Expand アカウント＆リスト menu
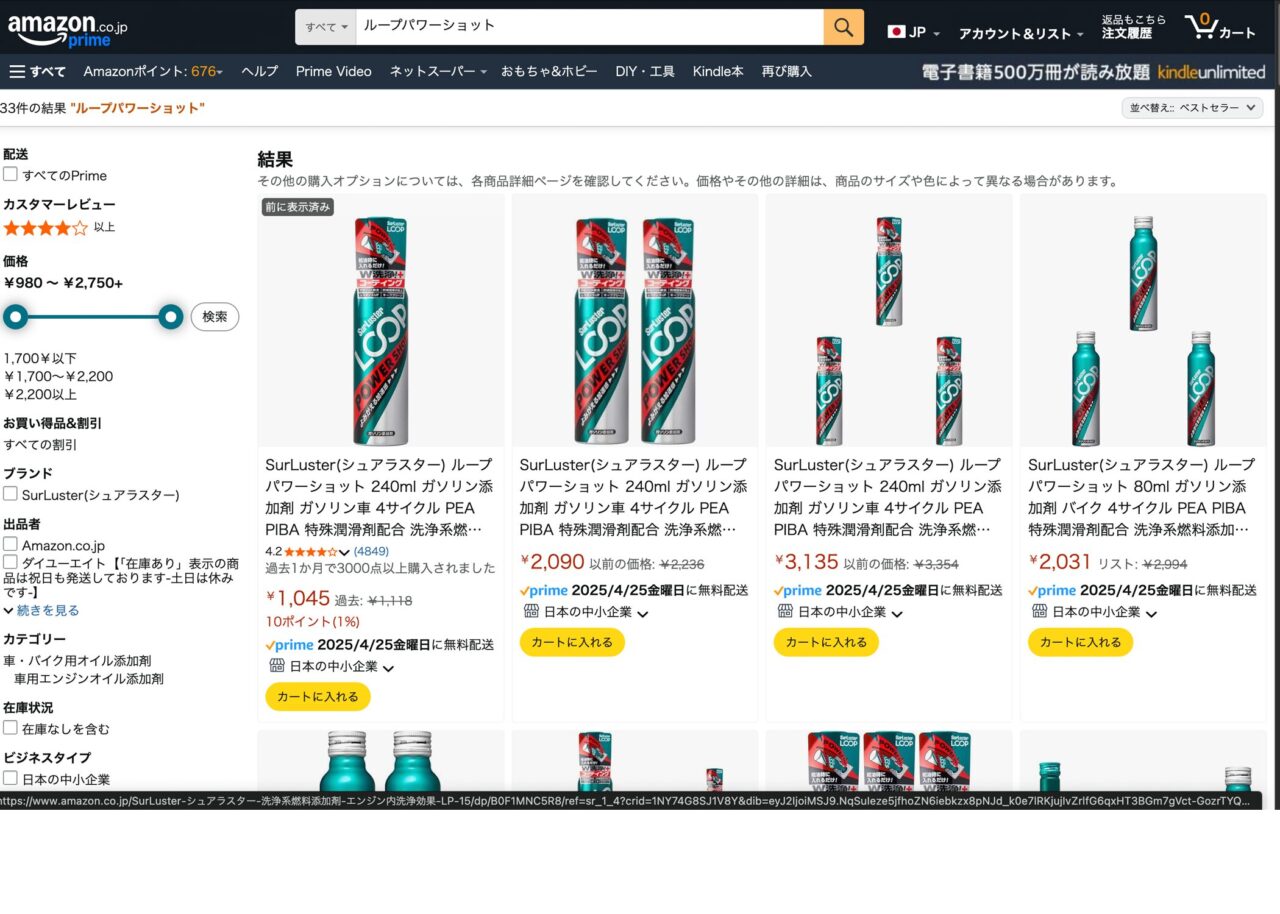 click(x=1020, y=33)
